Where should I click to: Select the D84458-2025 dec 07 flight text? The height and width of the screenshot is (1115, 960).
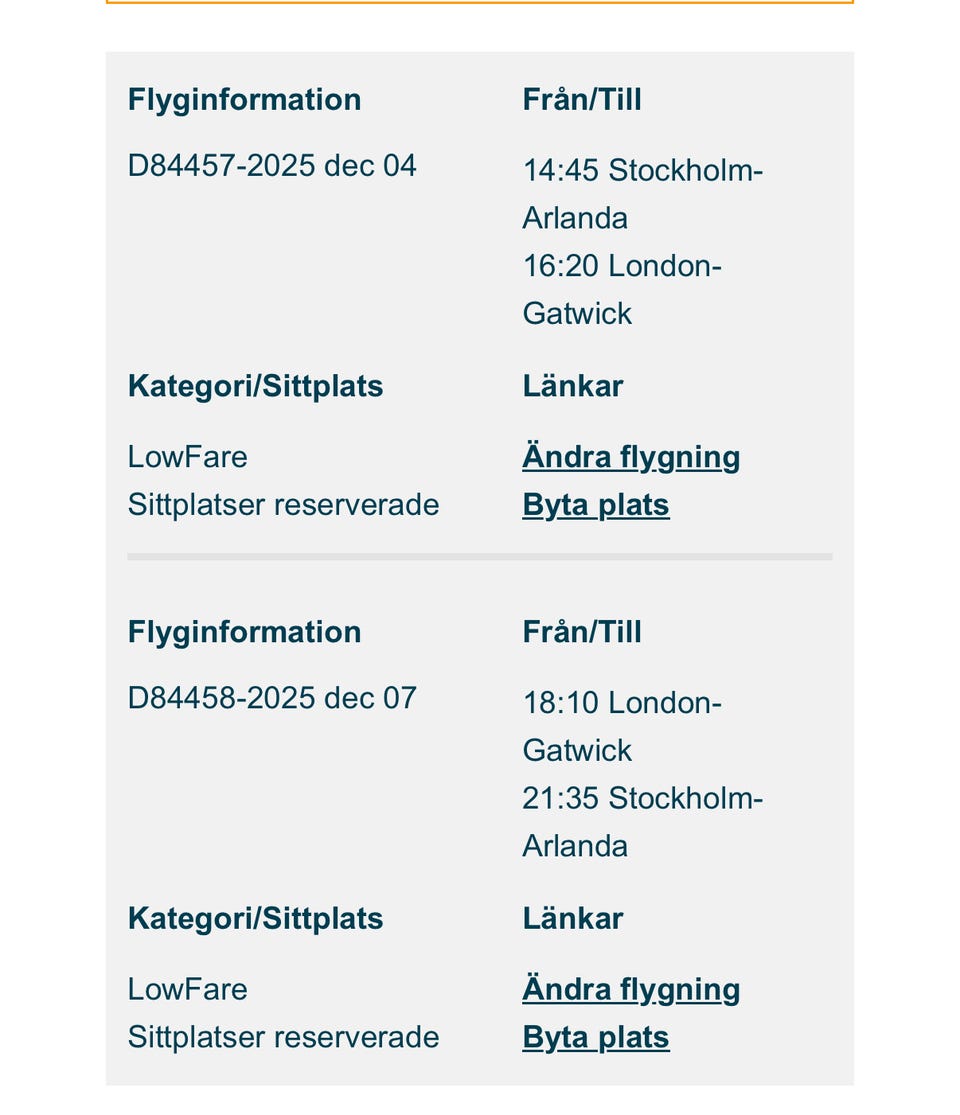coord(272,697)
